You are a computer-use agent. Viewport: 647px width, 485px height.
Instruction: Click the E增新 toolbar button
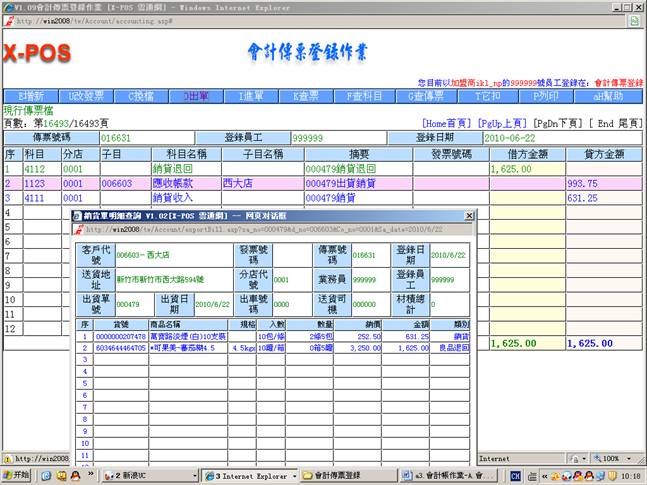[x=31, y=96]
